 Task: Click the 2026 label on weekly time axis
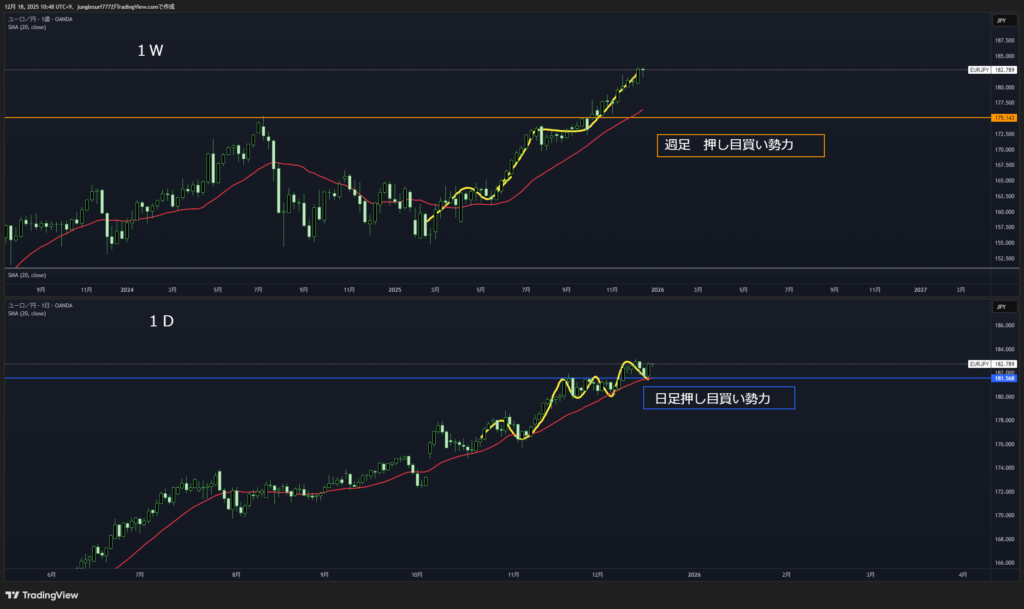click(x=657, y=289)
